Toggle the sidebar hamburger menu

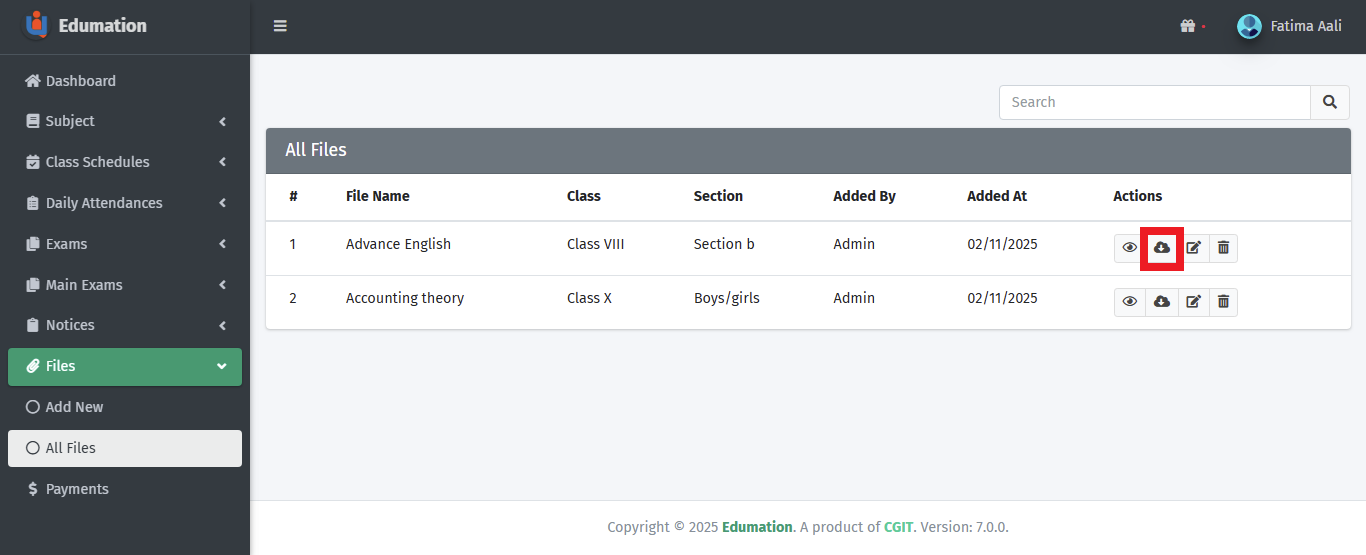280,26
